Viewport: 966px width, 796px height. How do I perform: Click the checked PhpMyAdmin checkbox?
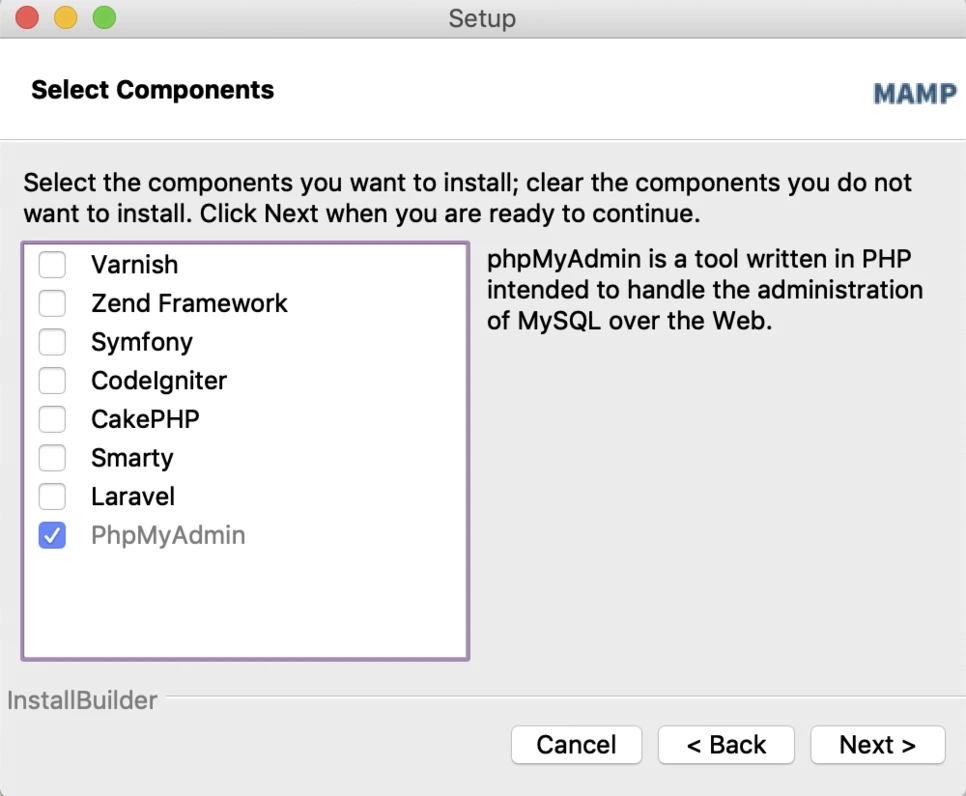click(52, 535)
